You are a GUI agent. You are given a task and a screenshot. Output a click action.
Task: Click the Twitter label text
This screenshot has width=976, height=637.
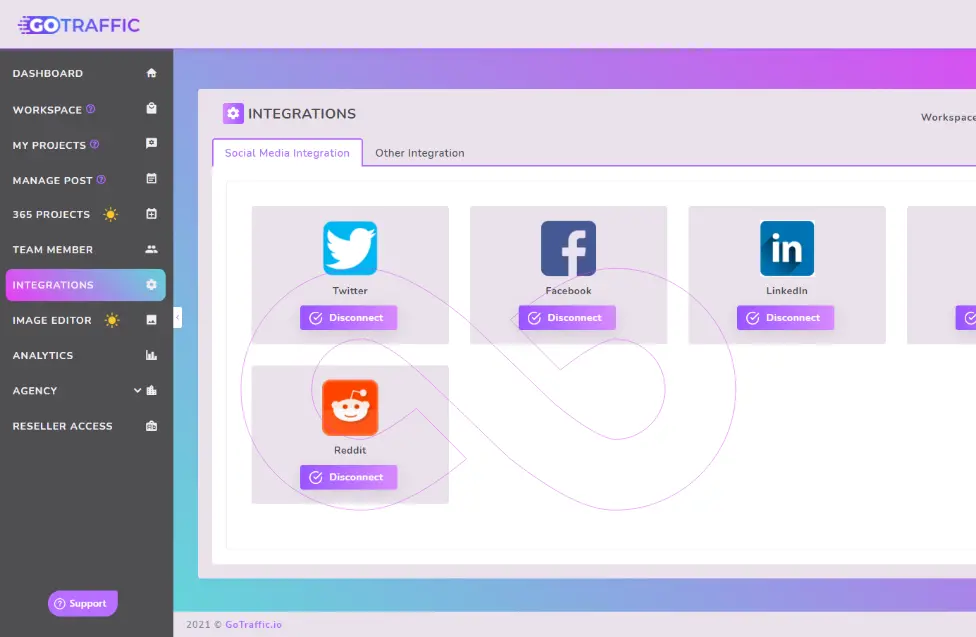coord(350,291)
